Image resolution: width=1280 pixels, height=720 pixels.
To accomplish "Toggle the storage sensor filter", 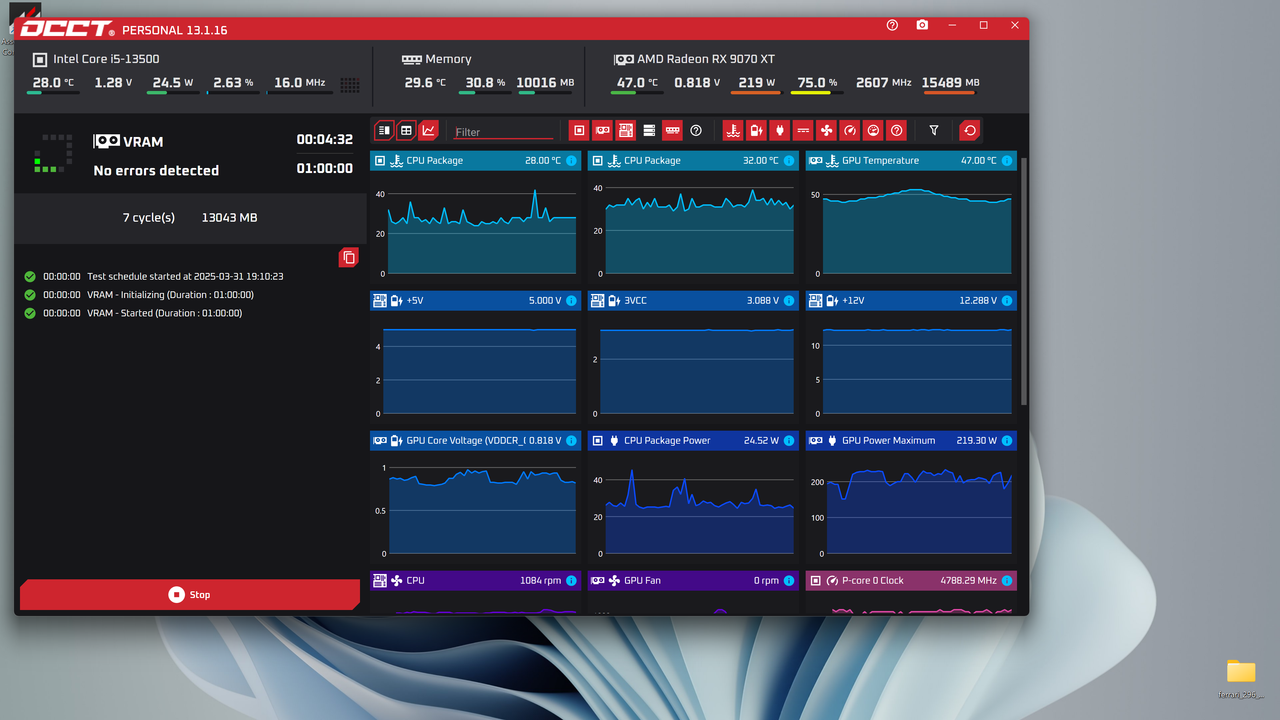I will [x=649, y=130].
